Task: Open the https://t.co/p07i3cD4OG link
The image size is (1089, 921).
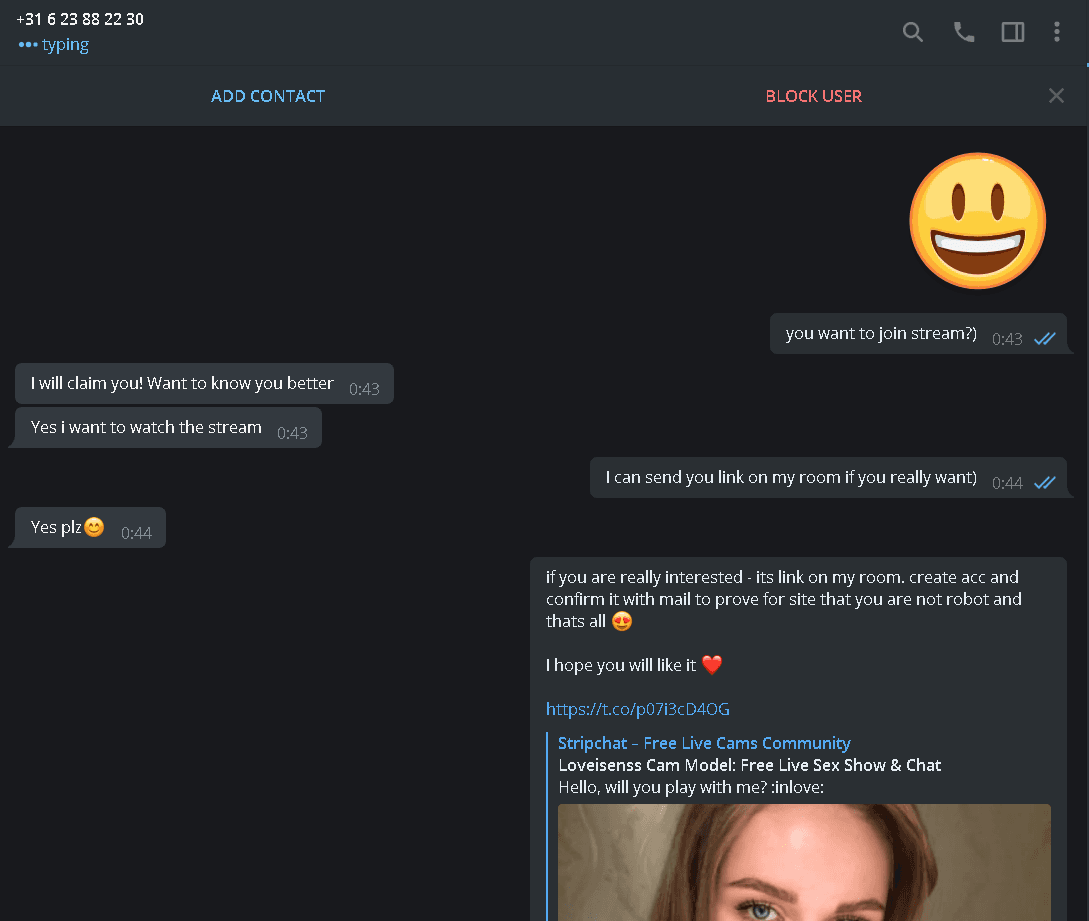Action: tap(638, 708)
